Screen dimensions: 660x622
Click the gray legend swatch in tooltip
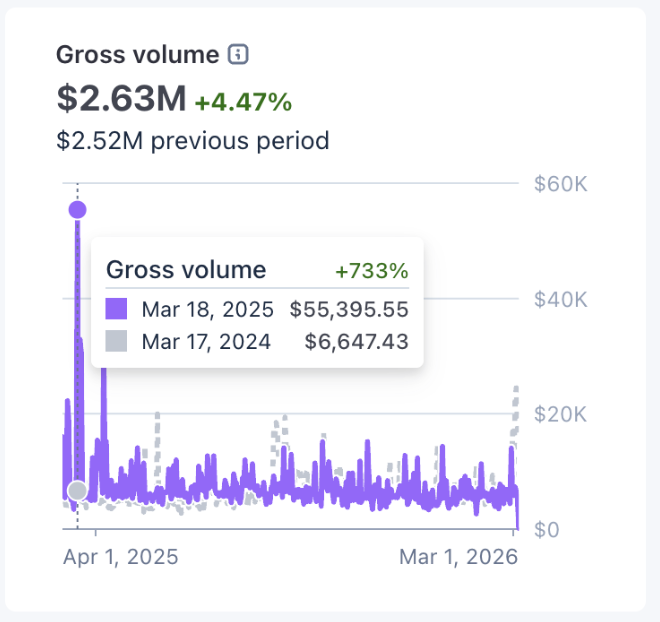tap(117, 342)
